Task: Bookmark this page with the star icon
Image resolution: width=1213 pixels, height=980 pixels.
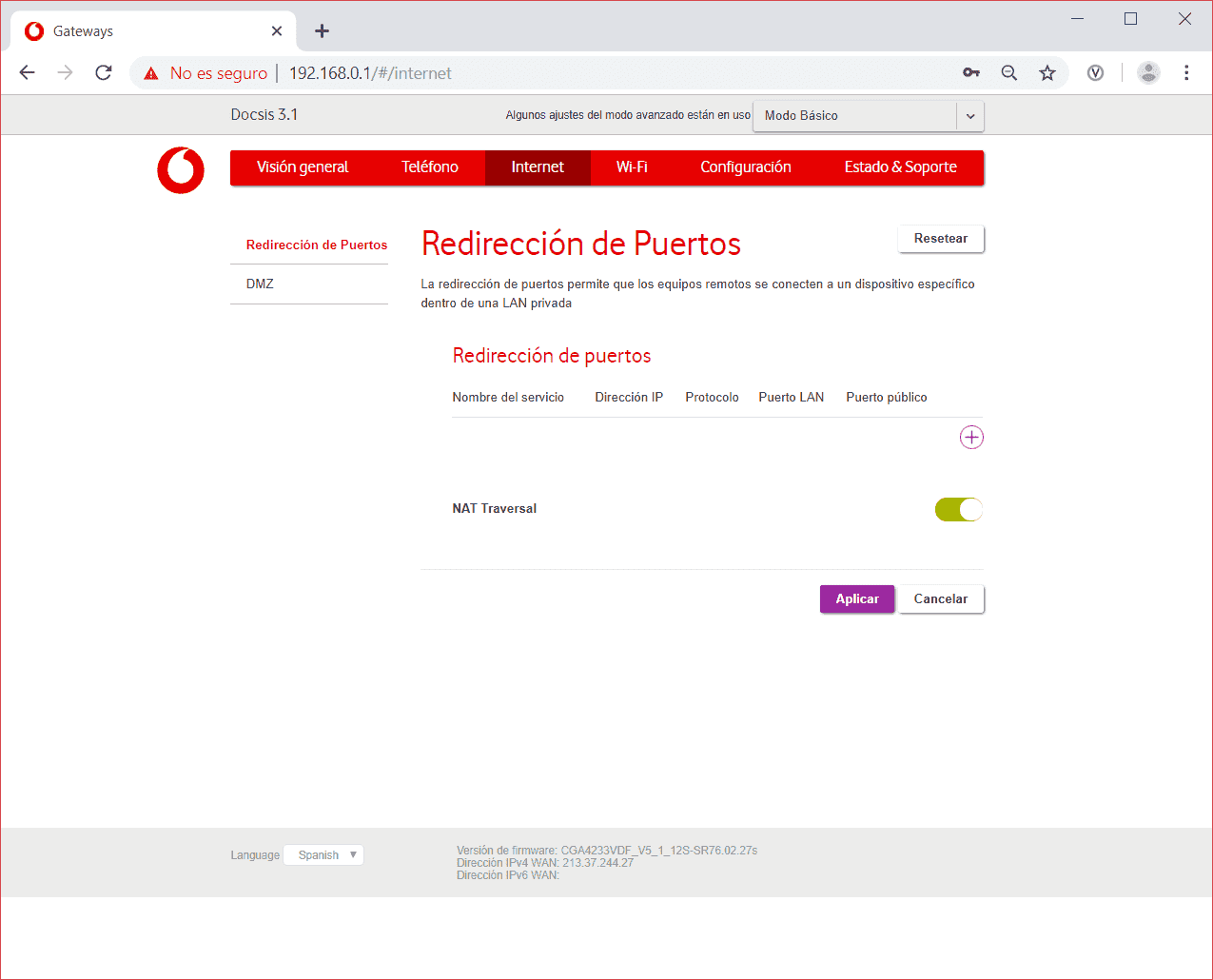Action: point(1047,73)
